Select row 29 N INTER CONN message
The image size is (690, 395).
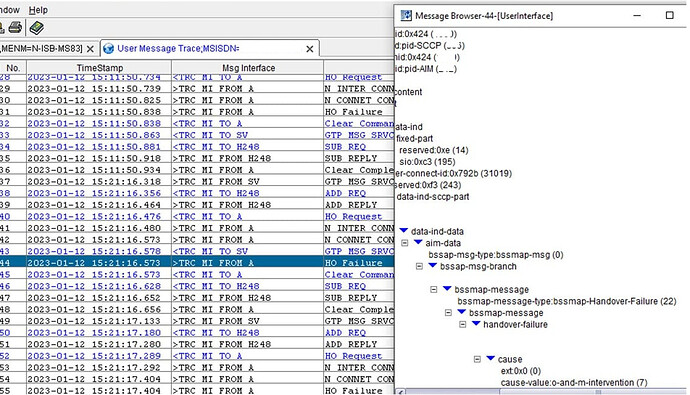click(197, 88)
